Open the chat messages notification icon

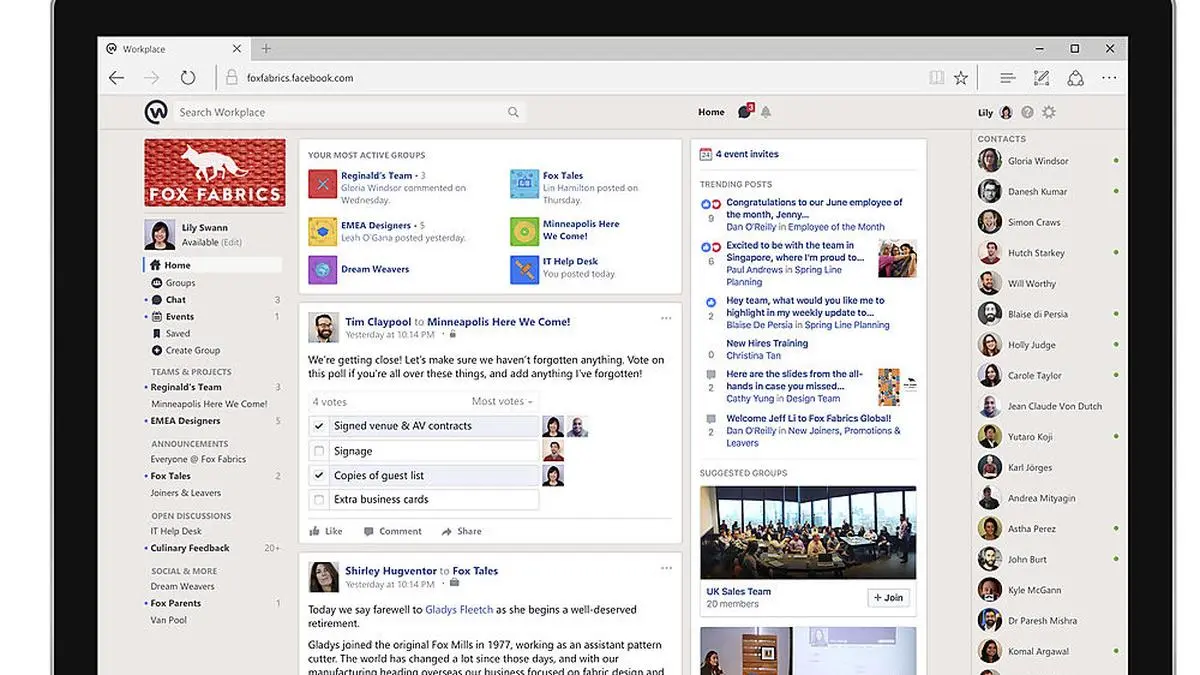[744, 112]
